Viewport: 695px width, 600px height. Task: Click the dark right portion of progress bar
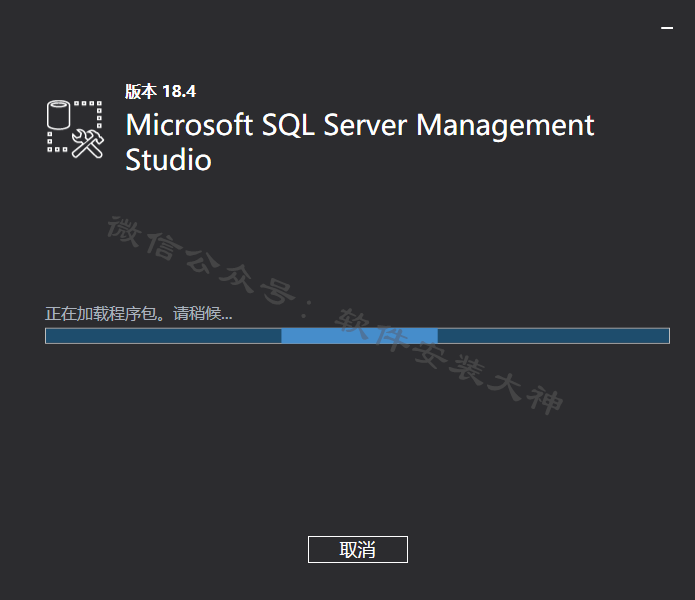pos(554,336)
